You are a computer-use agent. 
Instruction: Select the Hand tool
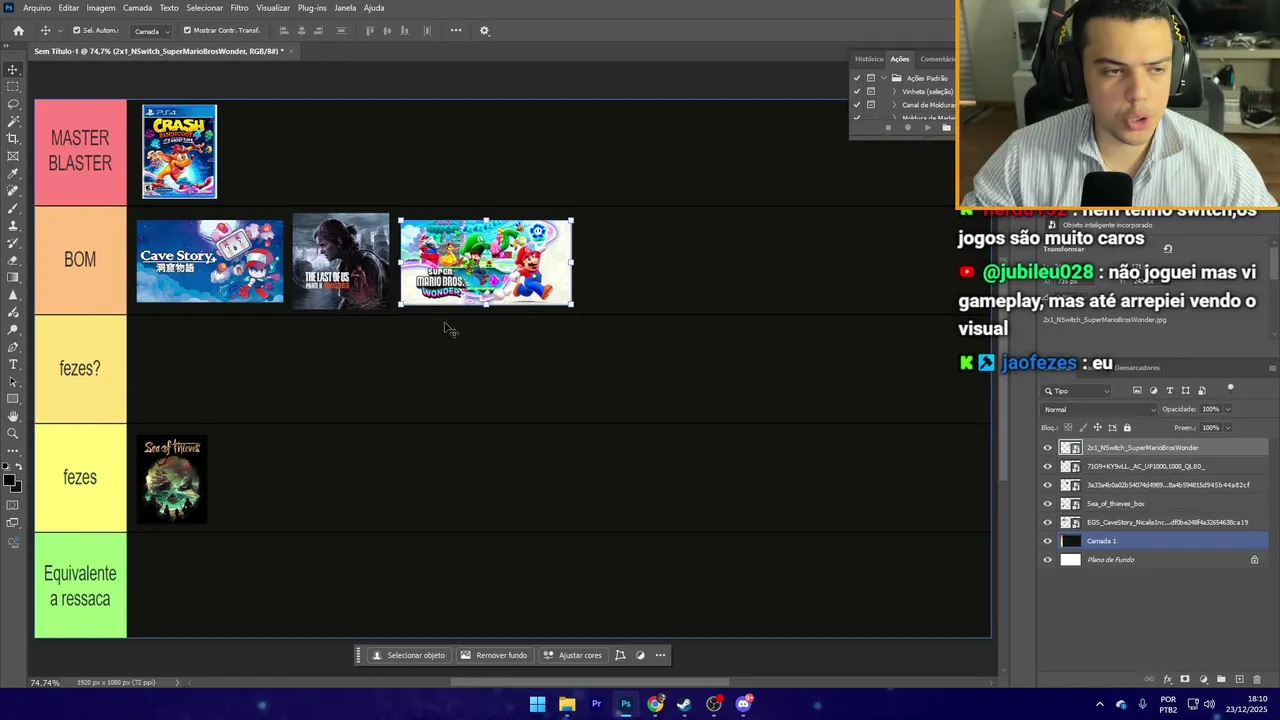point(13,416)
